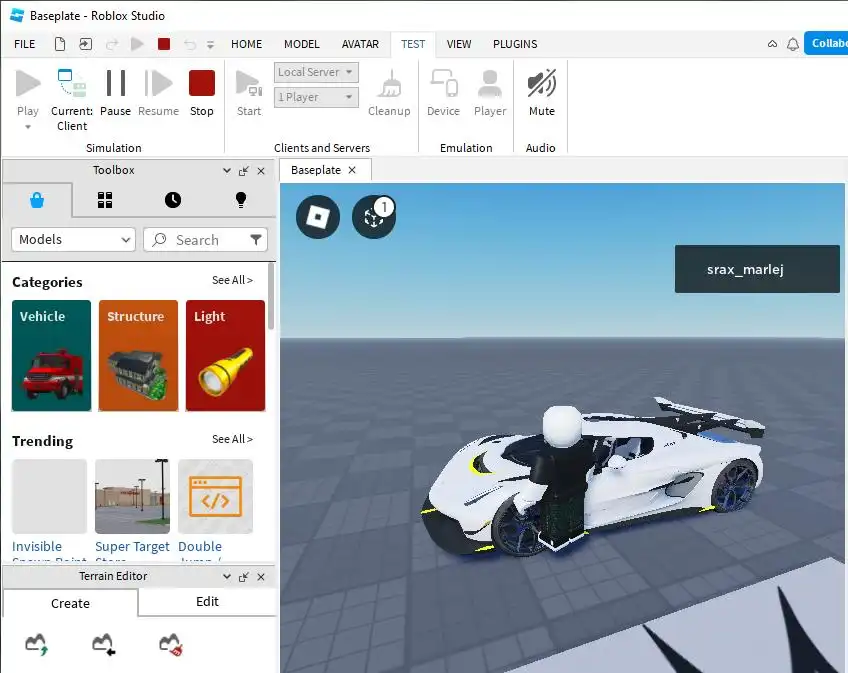Switch to the MODEL ribbon tab
The width and height of the screenshot is (848, 673).
[x=302, y=44]
